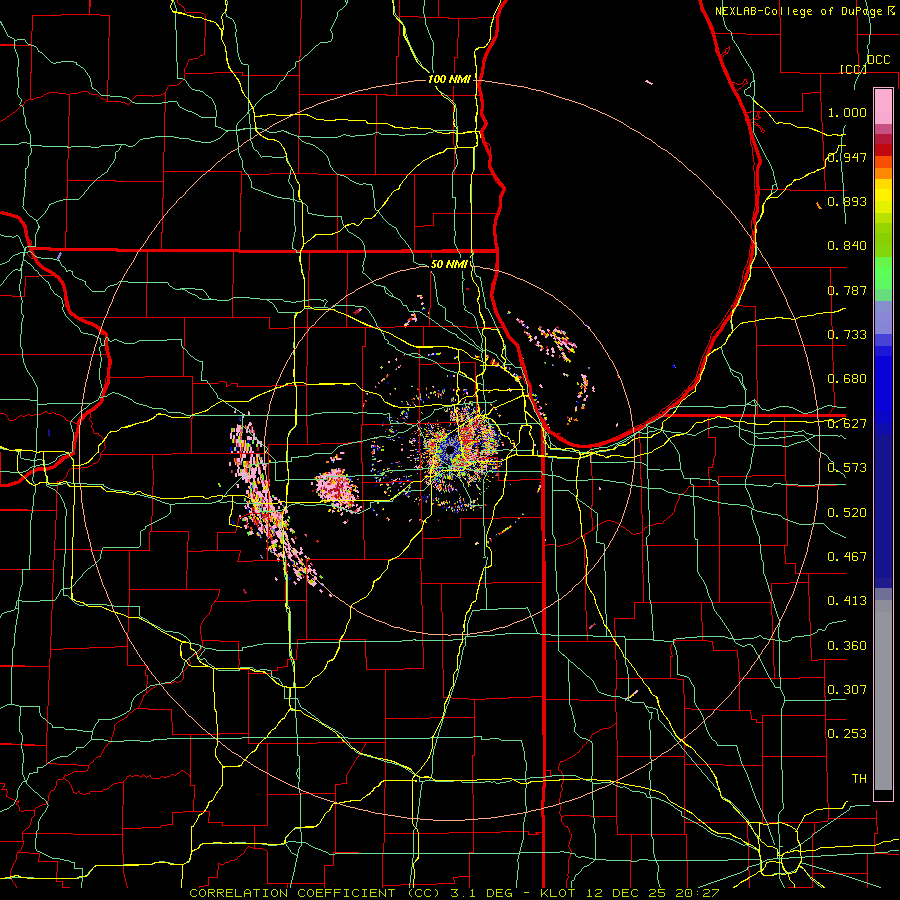Click the [CC] legend heading
Screen dimensions: 900x900
coord(854,69)
